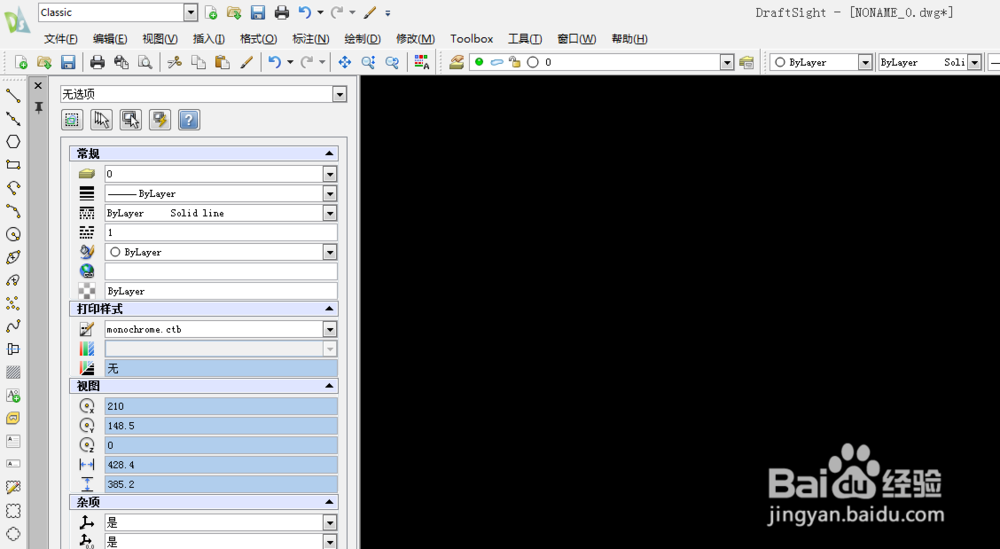This screenshot has width=1000, height=549.
Task: Collapse the 常规 section
Action: [x=329, y=154]
